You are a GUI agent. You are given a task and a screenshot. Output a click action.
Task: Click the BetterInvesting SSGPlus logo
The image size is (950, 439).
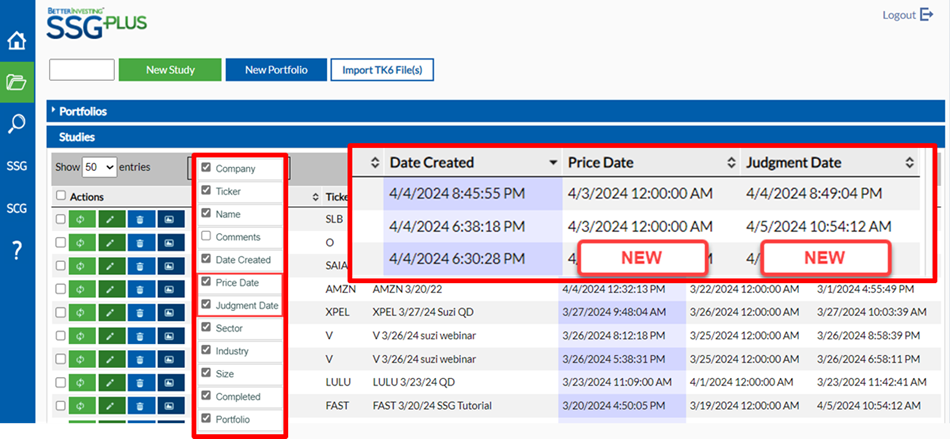pos(97,23)
